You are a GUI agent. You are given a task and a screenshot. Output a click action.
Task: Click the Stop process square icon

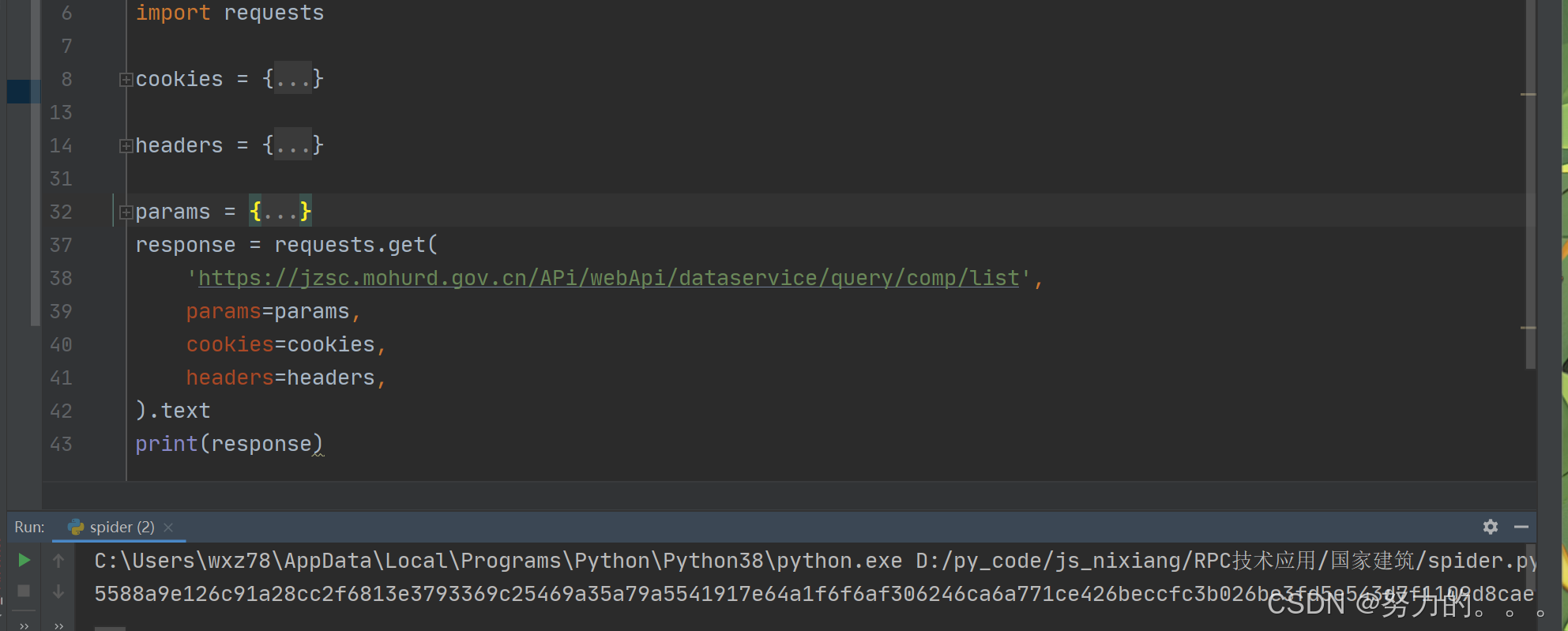point(24,591)
